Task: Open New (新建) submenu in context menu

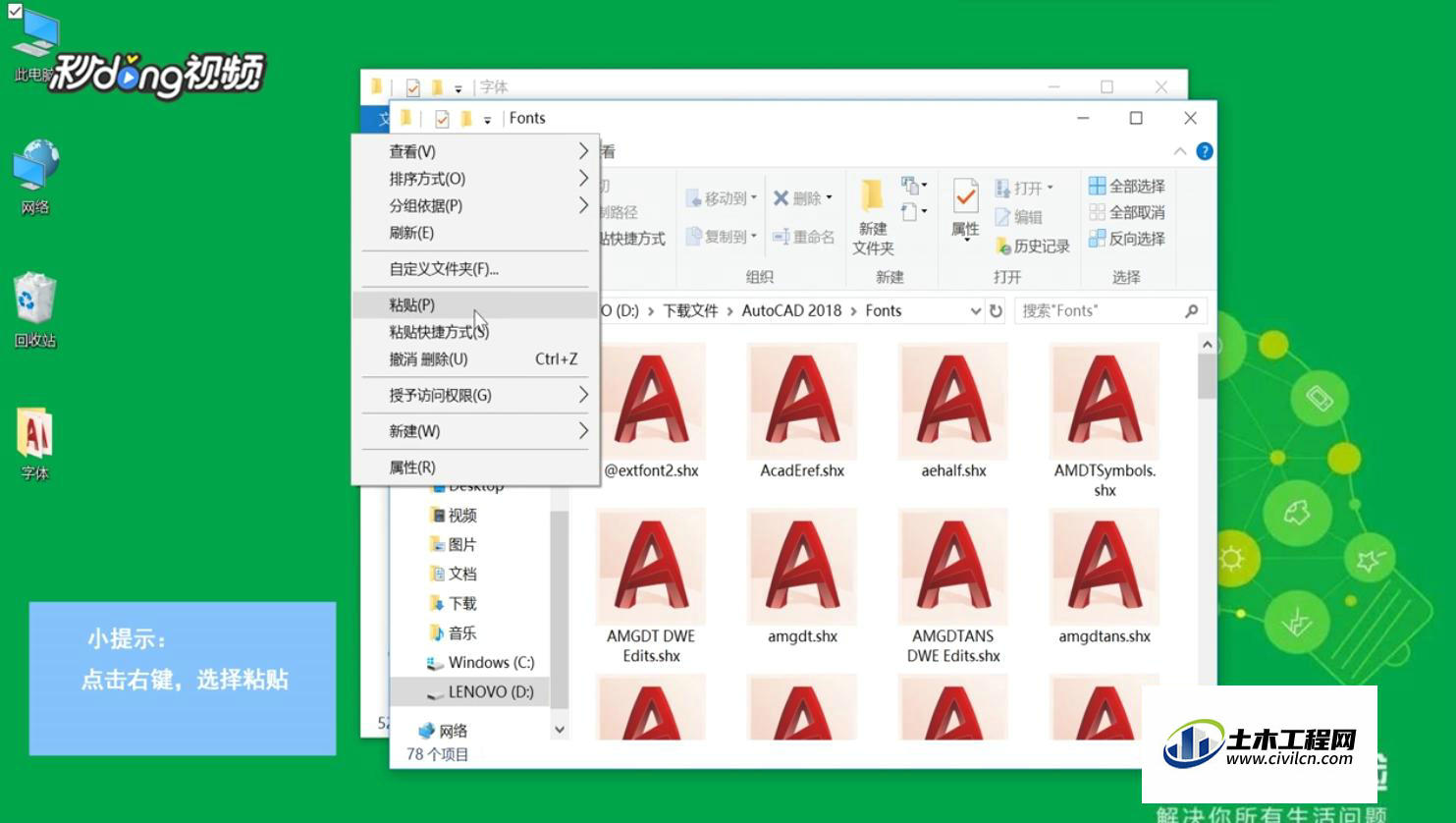Action: tap(475, 431)
